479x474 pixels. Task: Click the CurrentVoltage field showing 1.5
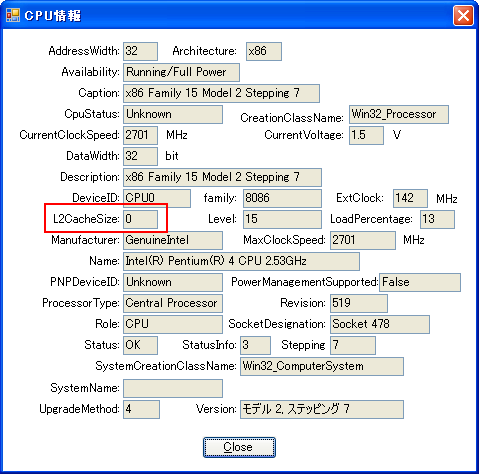[366, 135]
